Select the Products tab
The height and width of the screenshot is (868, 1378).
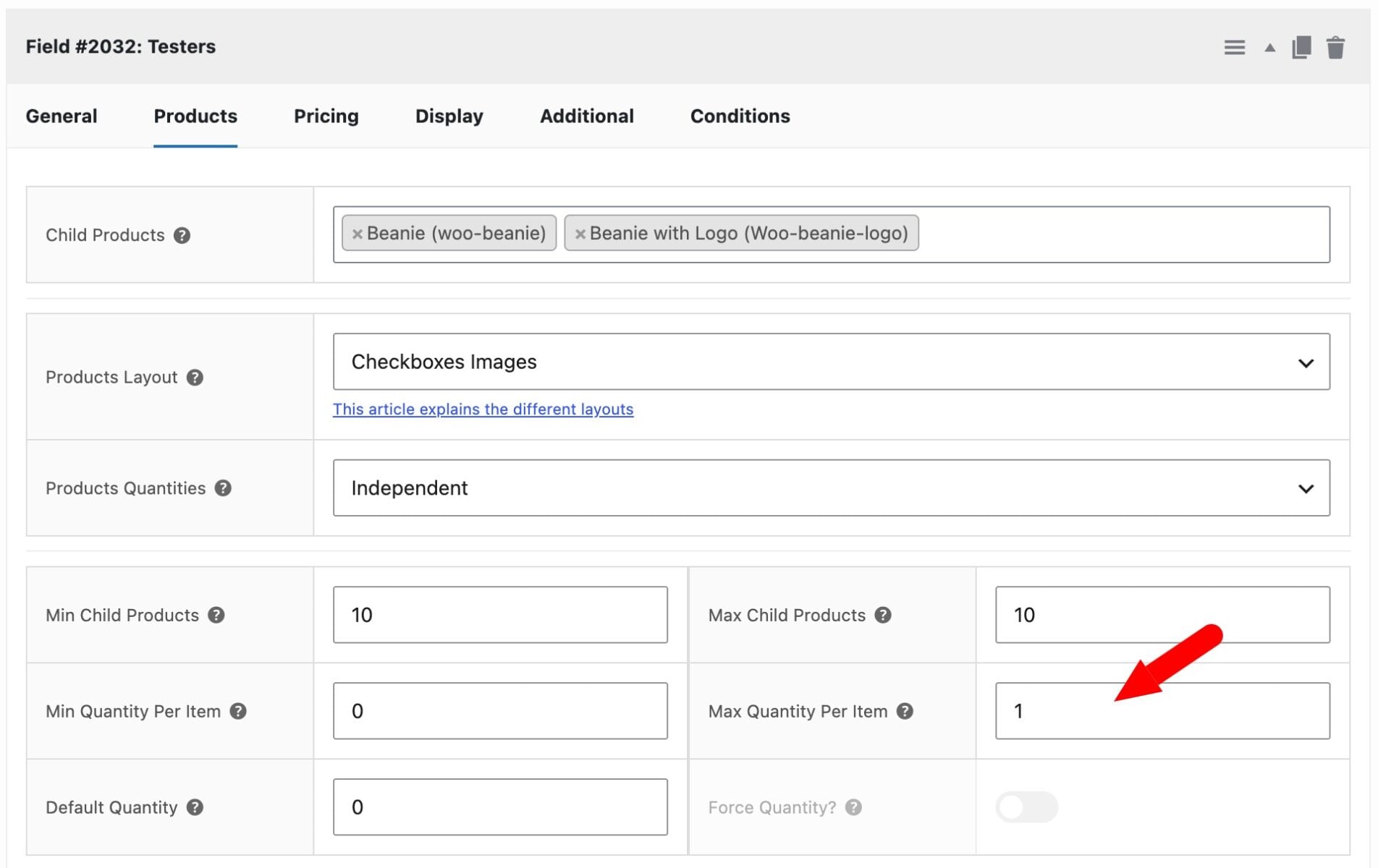(x=195, y=116)
